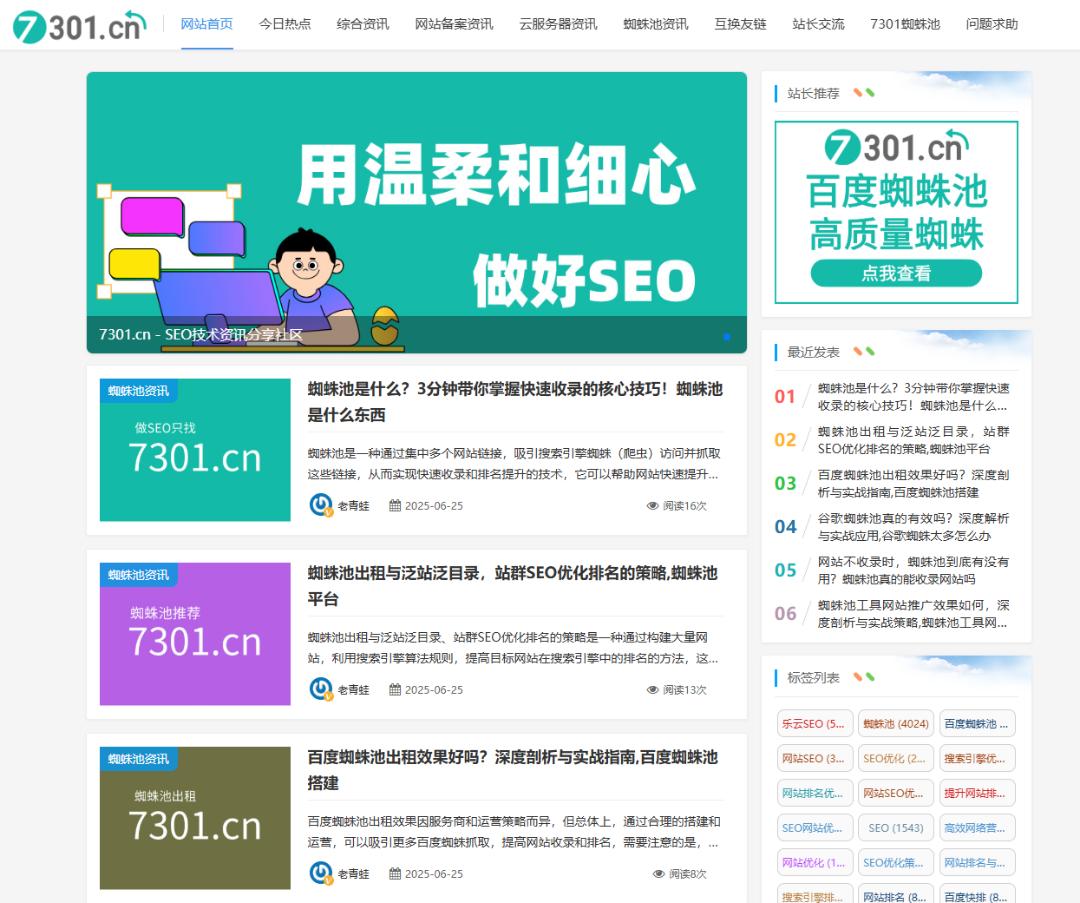The width and height of the screenshot is (1080, 903).
Task: Click author avatar under 百度蜘蛛池出租效果好吗 article
Action: pos(321,873)
